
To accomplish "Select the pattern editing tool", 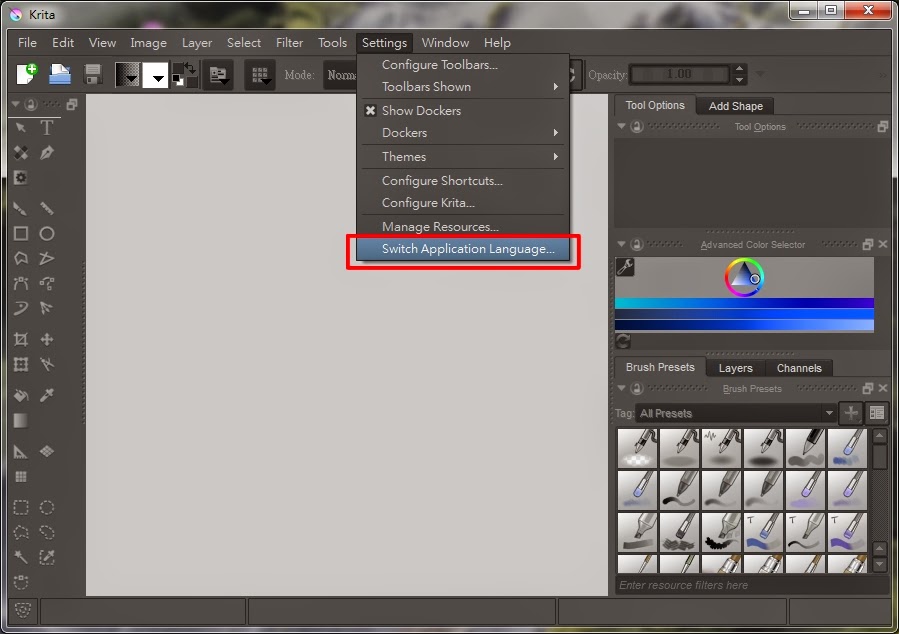I will [x=21, y=153].
